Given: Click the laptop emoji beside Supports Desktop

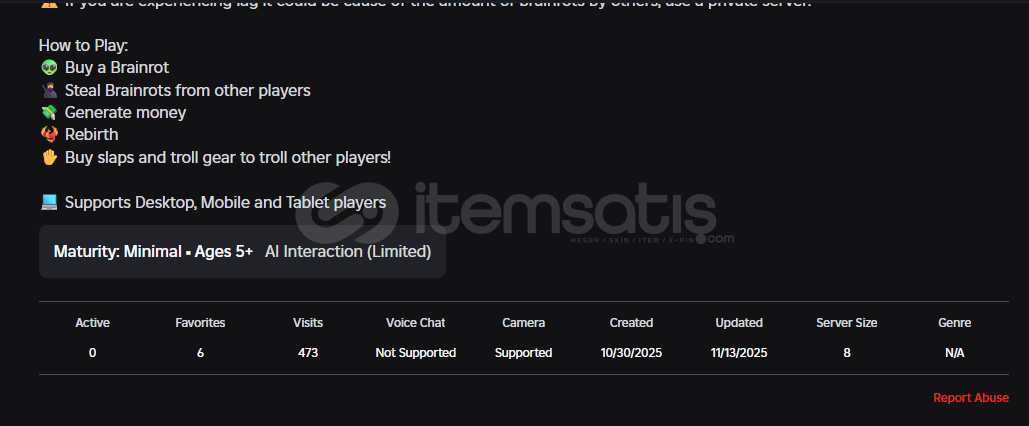Looking at the screenshot, I should [x=49, y=202].
